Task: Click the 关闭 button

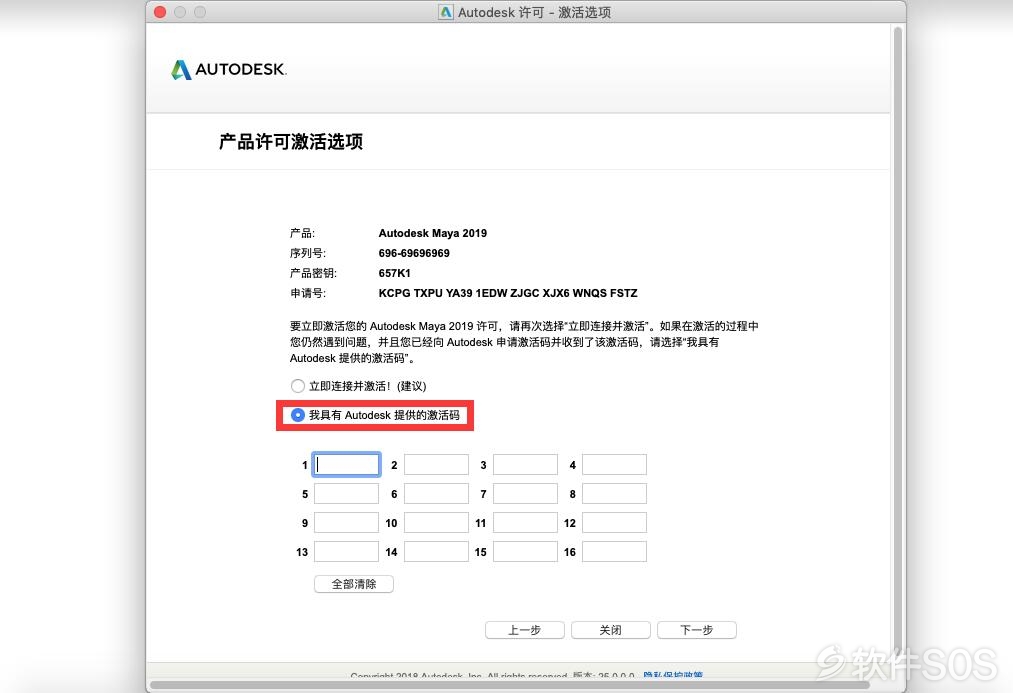Action: [x=611, y=630]
